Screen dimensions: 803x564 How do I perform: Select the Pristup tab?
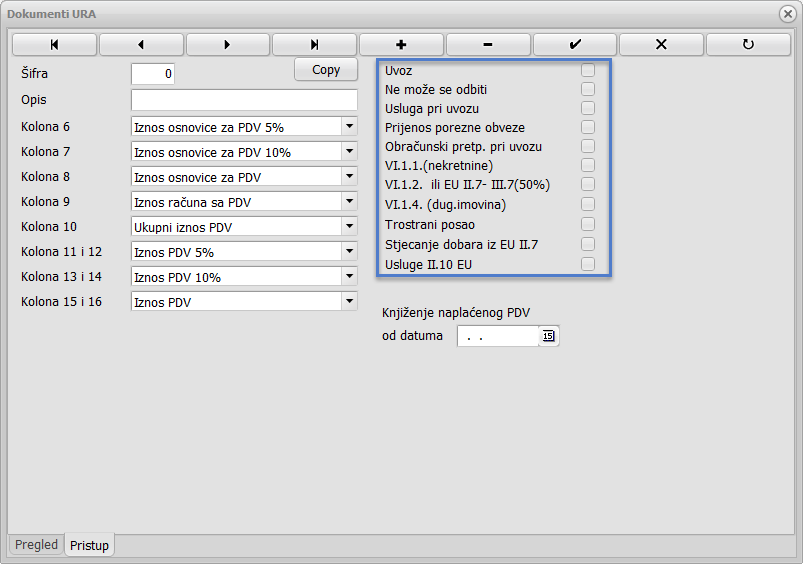[90, 545]
